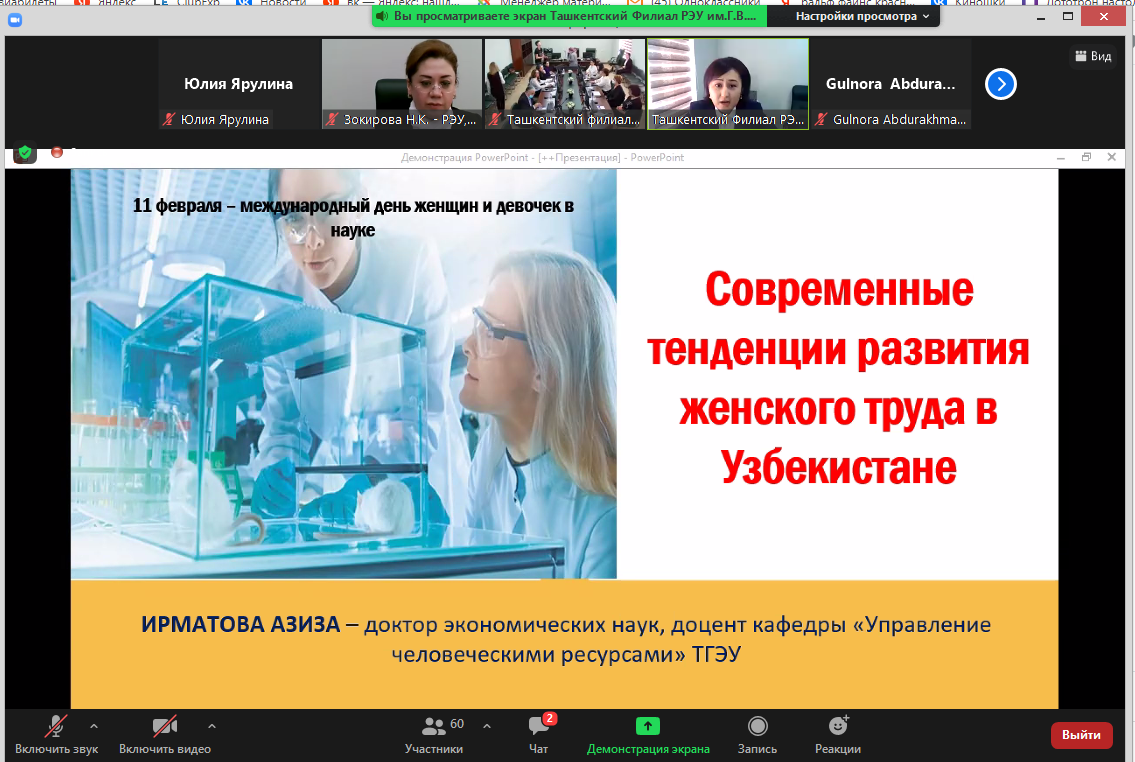Close the PowerPoint slideshow window
This screenshot has width=1135, height=762.
(1112, 157)
